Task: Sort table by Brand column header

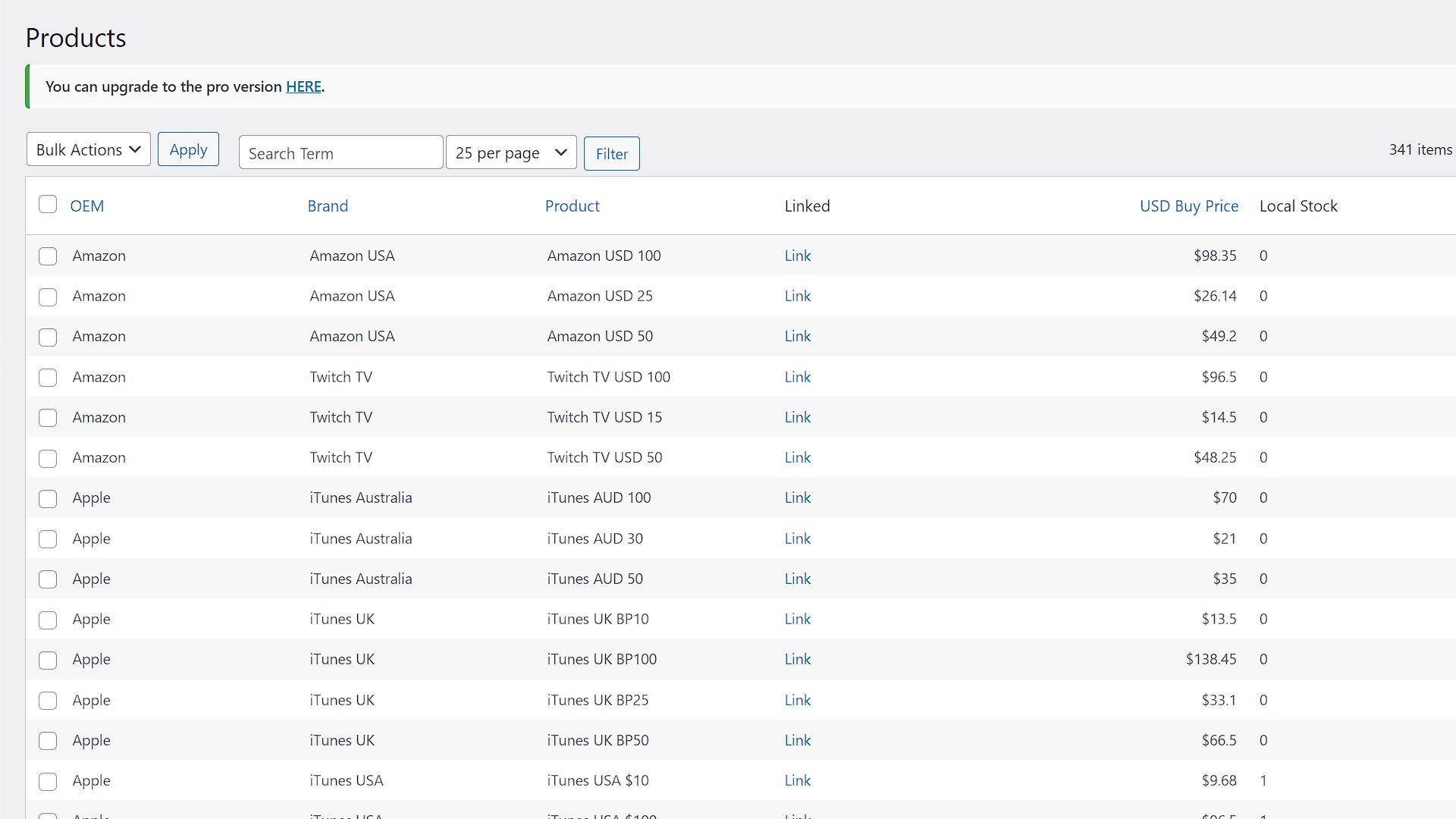Action: click(x=328, y=206)
